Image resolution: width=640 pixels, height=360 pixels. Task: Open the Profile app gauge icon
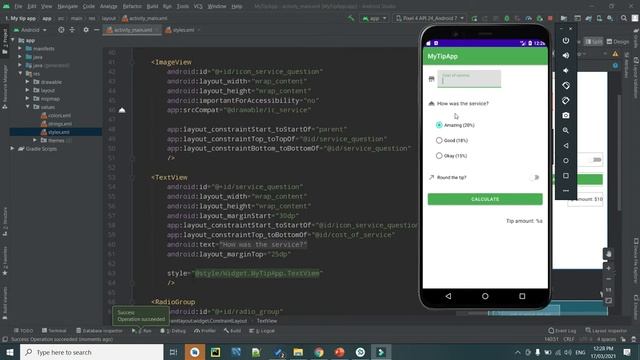click(x=529, y=18)
